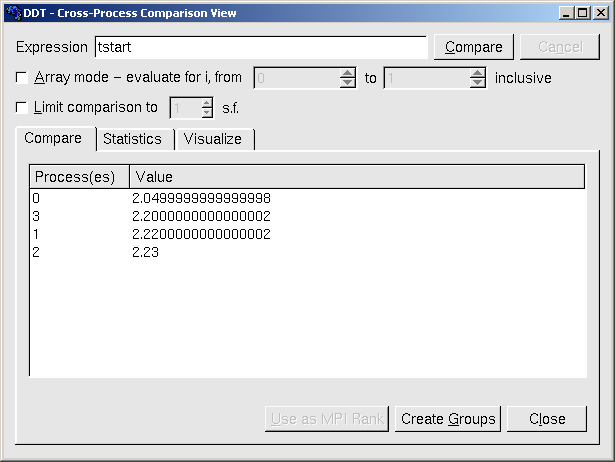Minimize the DDT comparison window
615x462 pixels.
tap(567, 13)
